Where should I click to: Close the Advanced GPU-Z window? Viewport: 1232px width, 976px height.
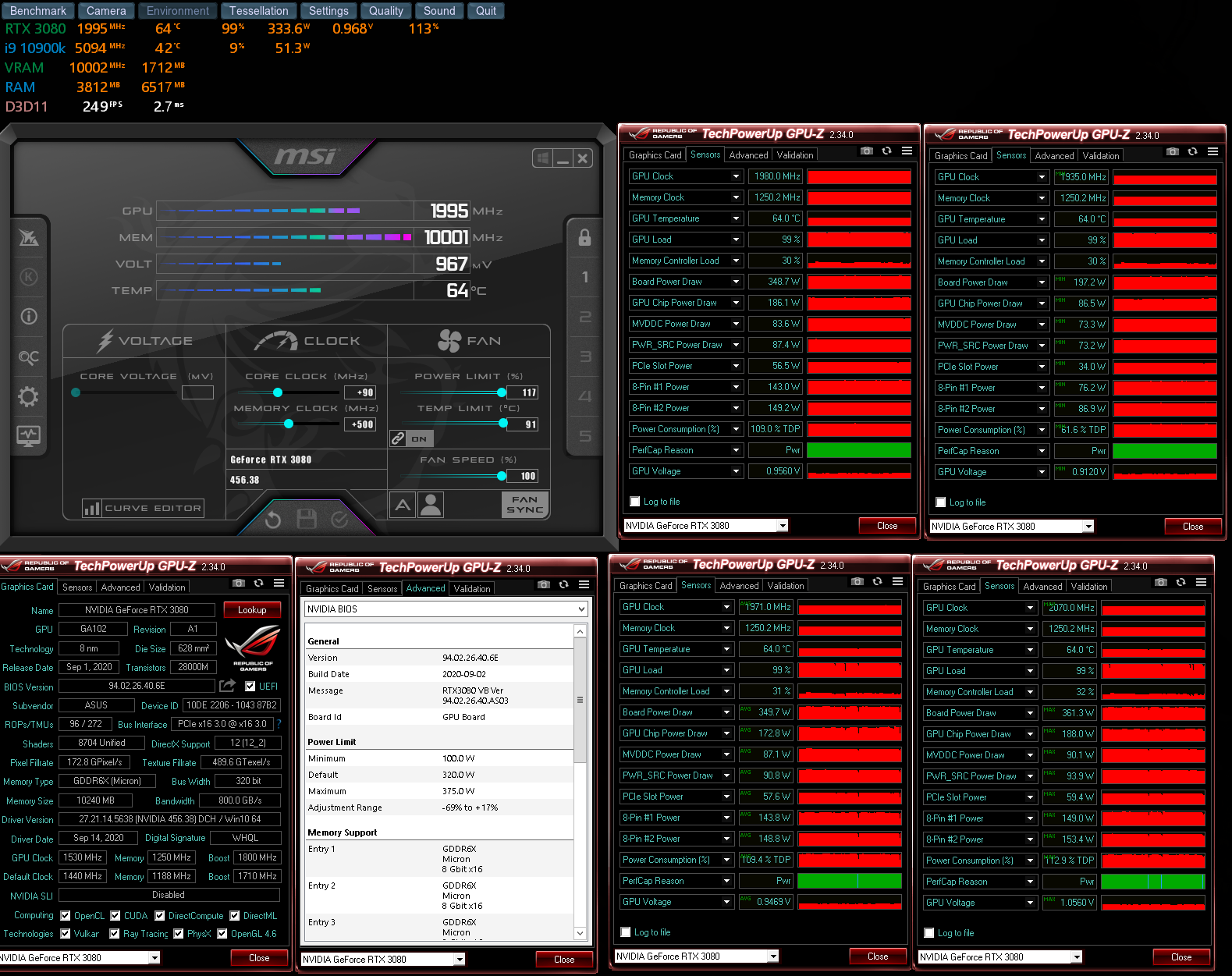click(564, 960)
